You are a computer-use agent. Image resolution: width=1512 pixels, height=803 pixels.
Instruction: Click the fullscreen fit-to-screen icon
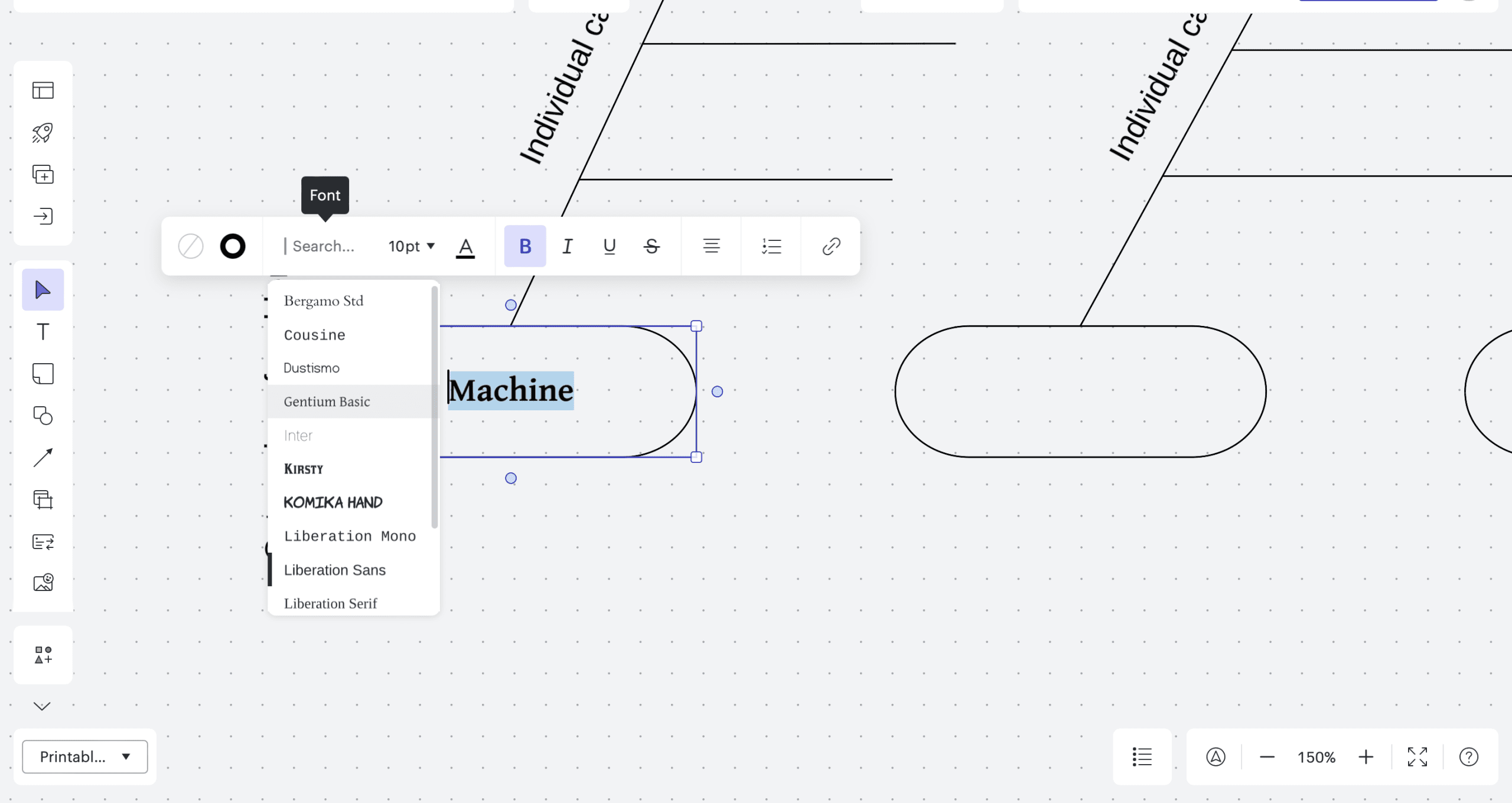1417,757
